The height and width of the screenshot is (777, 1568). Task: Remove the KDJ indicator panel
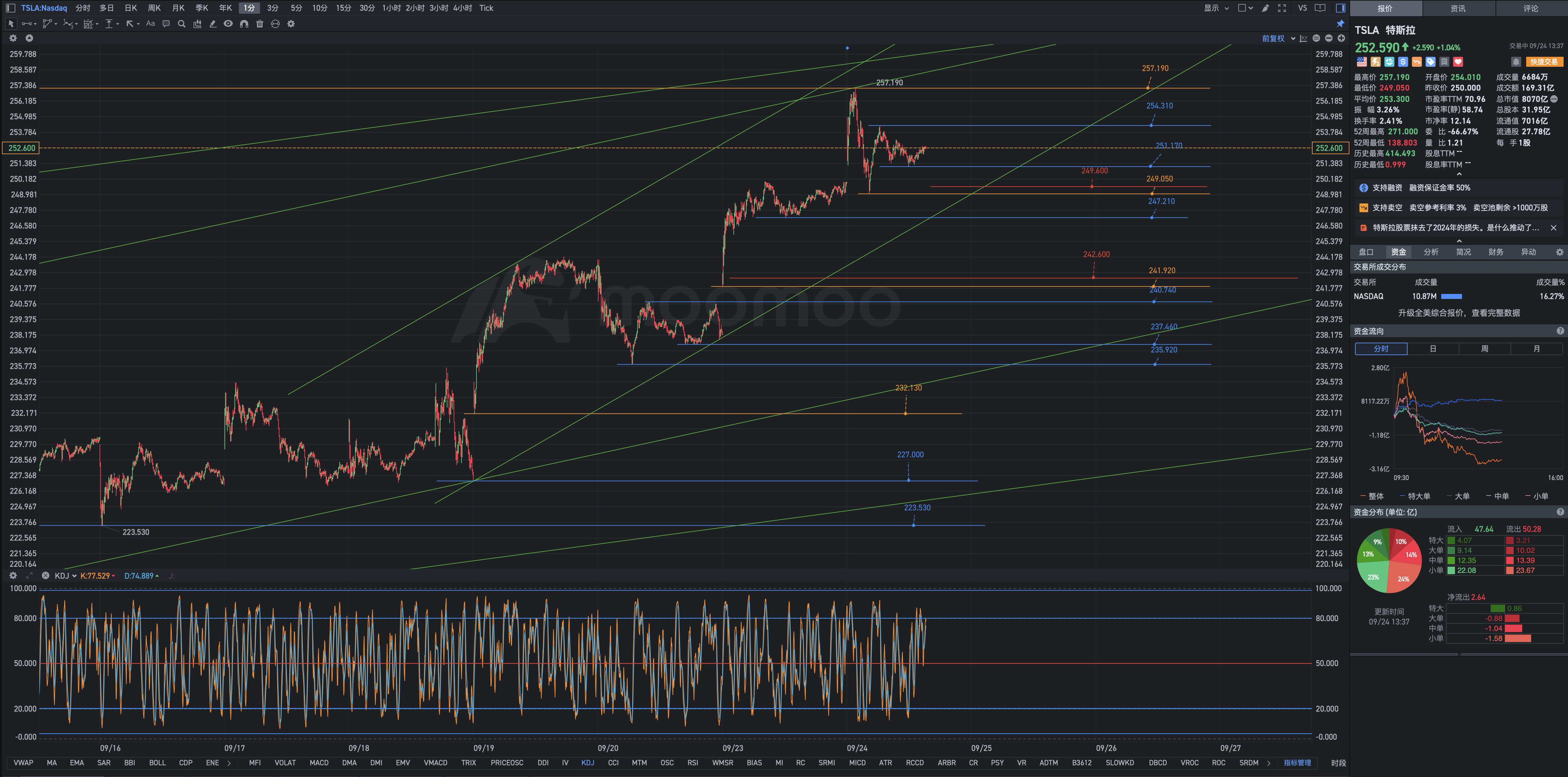coord(45,576)
